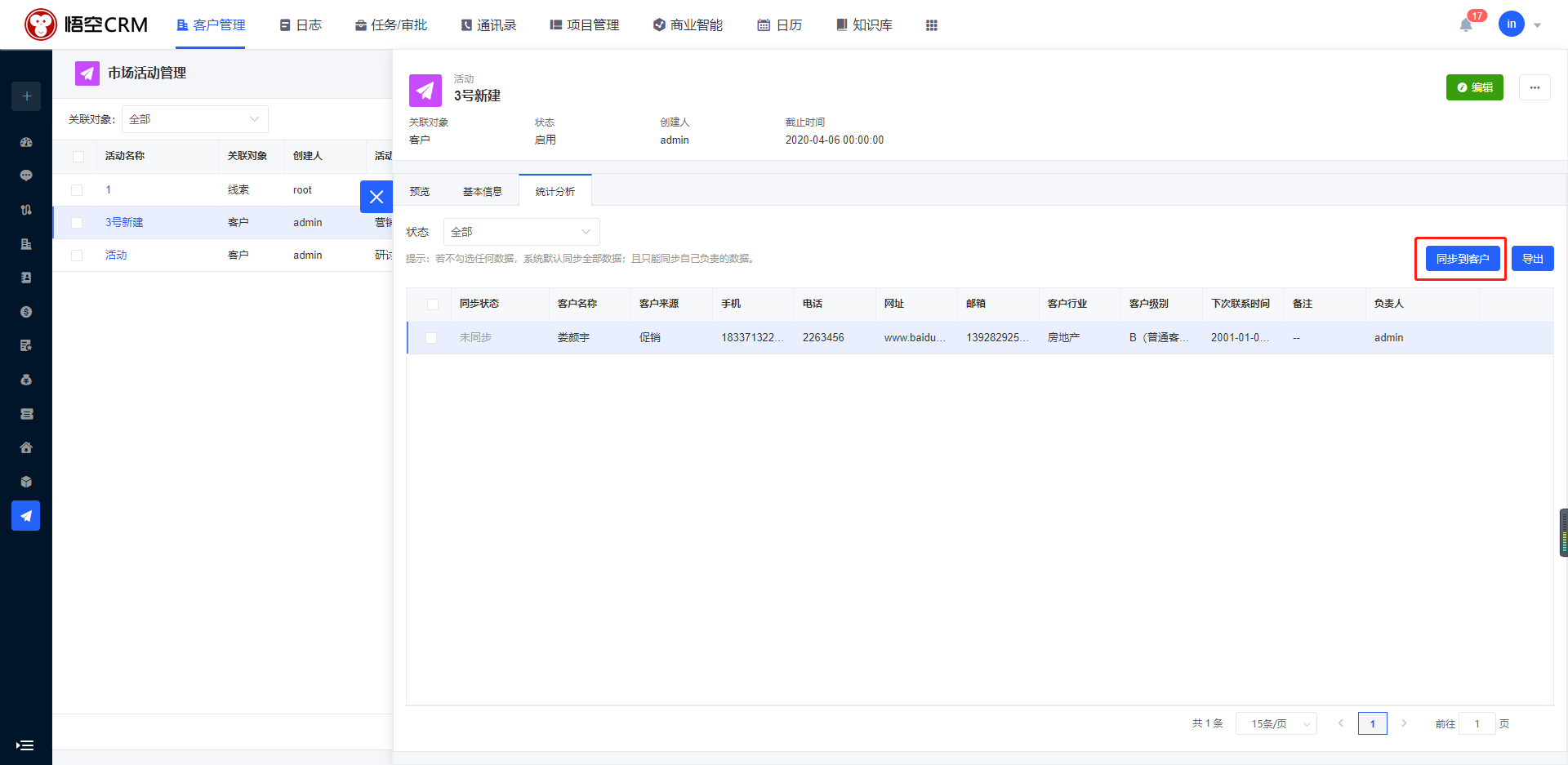Screen dimensions: 1568x765
Task: Click the 客户名称 column header
Action: (x=577, y=304)
